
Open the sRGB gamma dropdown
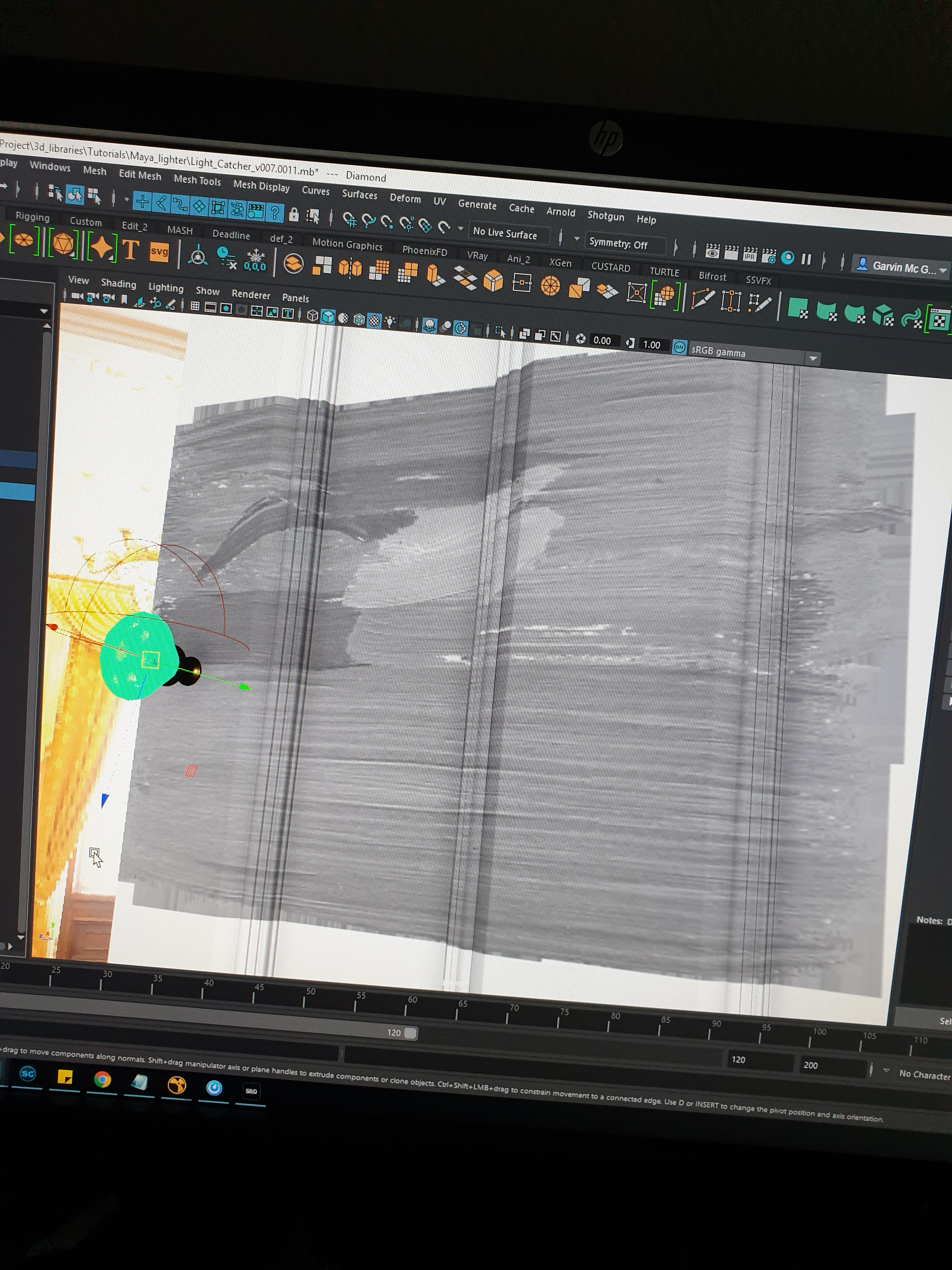pyautogui.click(x=813, y=359)
